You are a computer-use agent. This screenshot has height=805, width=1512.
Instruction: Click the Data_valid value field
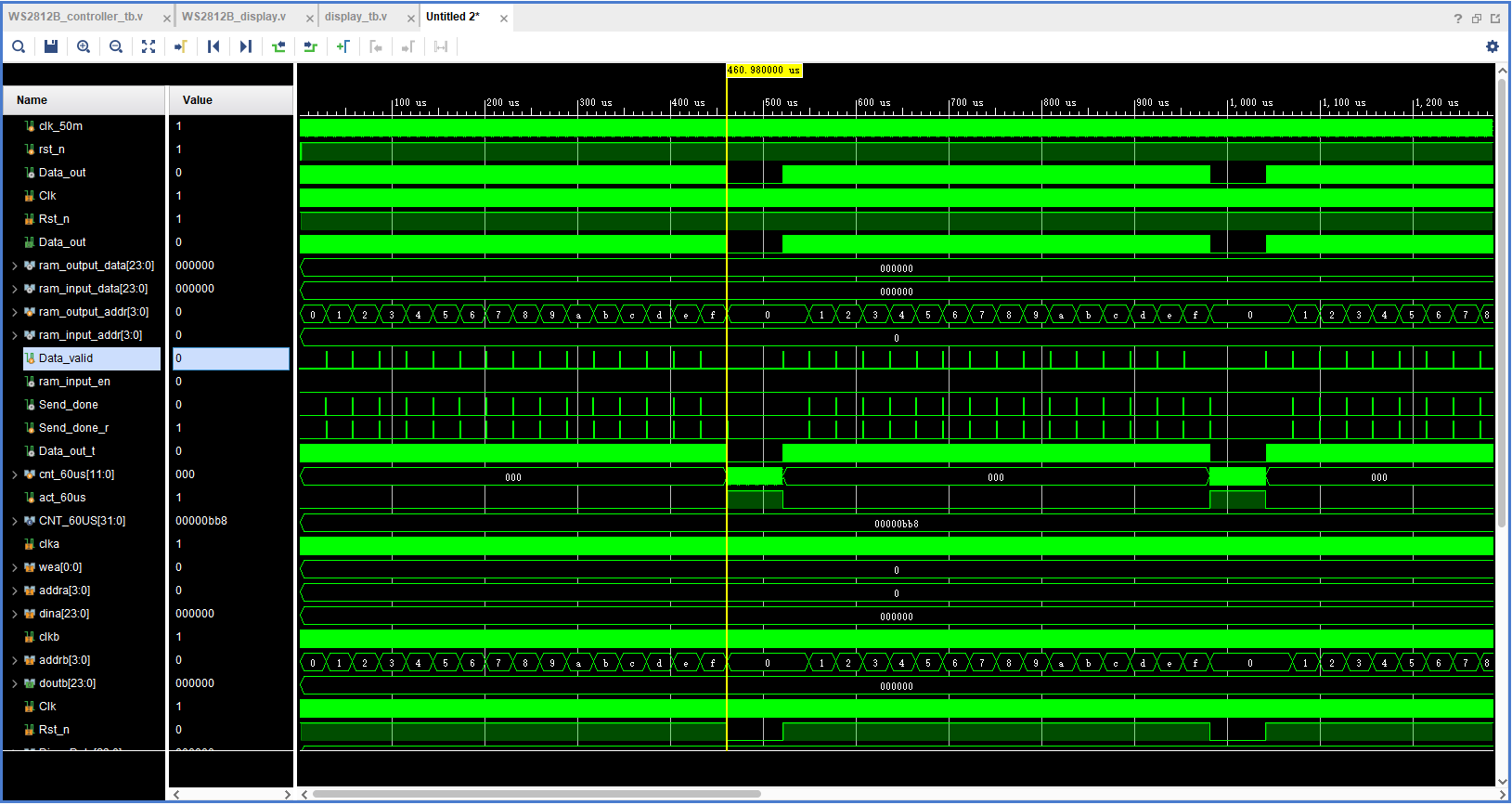[231, 358]
